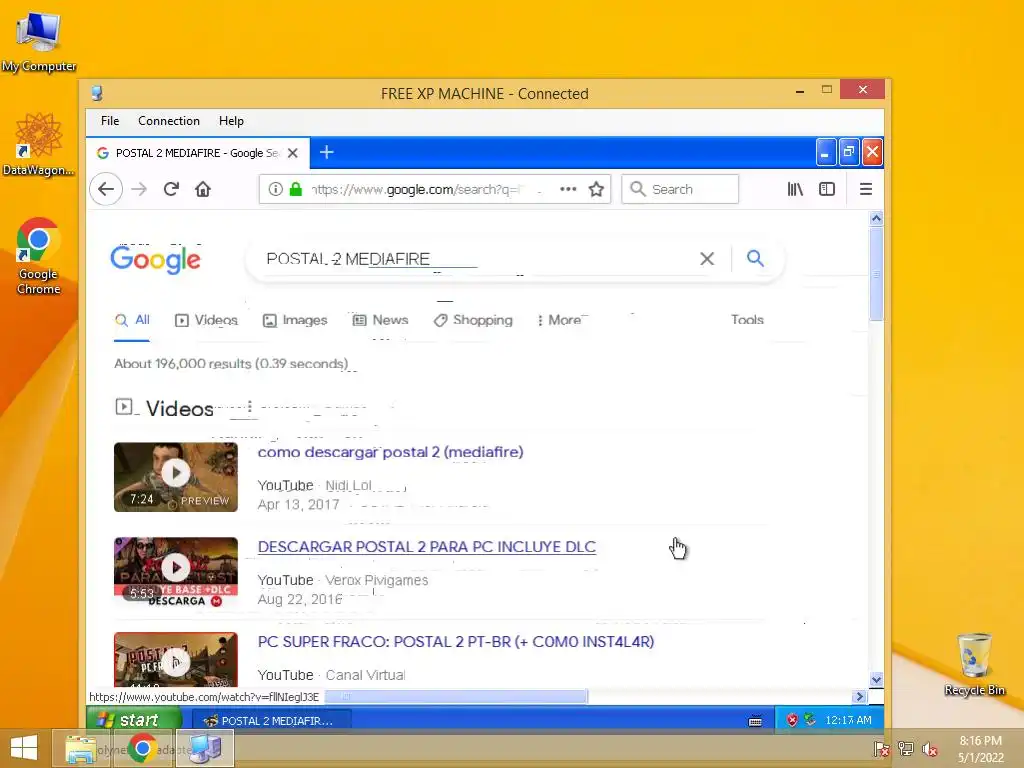Open Google search Tools
Screen dimensions: 1024x768
tap(747, 320)
